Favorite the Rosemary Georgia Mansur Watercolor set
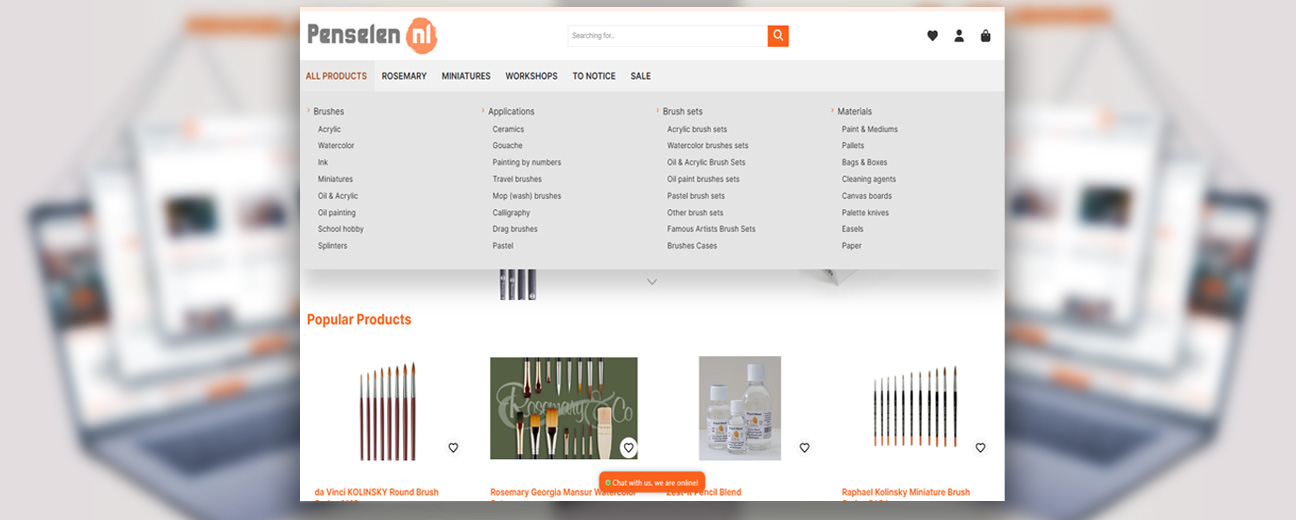The height and width of the screenshot is (520, 1296). [628, 448]
